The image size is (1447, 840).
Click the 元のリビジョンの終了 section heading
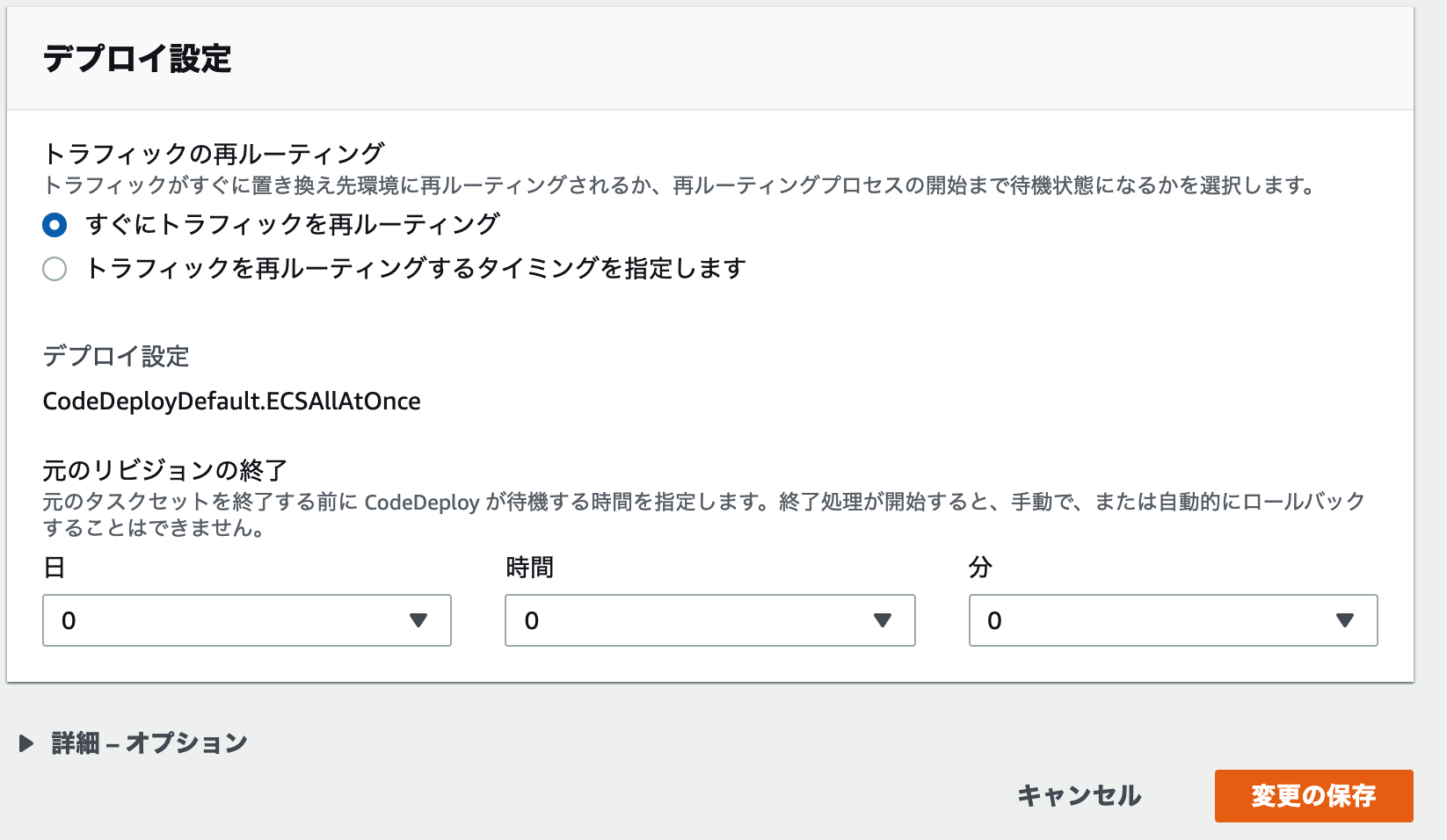[x=165, y=471]
